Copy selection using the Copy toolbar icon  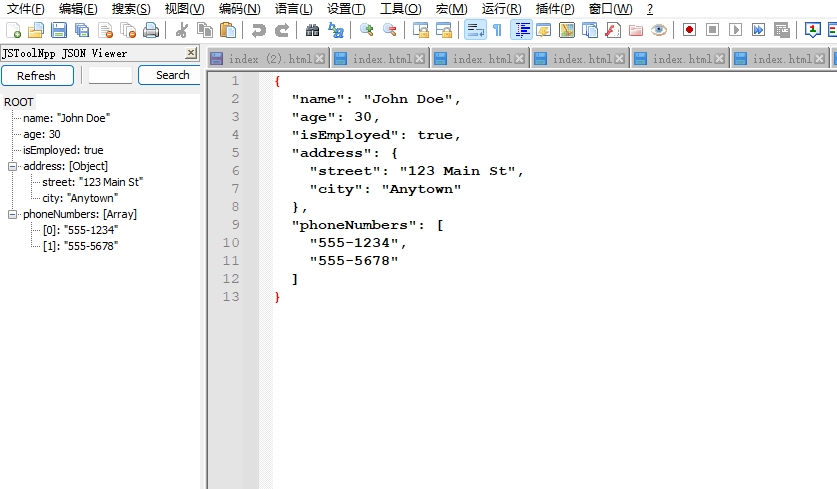point(205,30)
